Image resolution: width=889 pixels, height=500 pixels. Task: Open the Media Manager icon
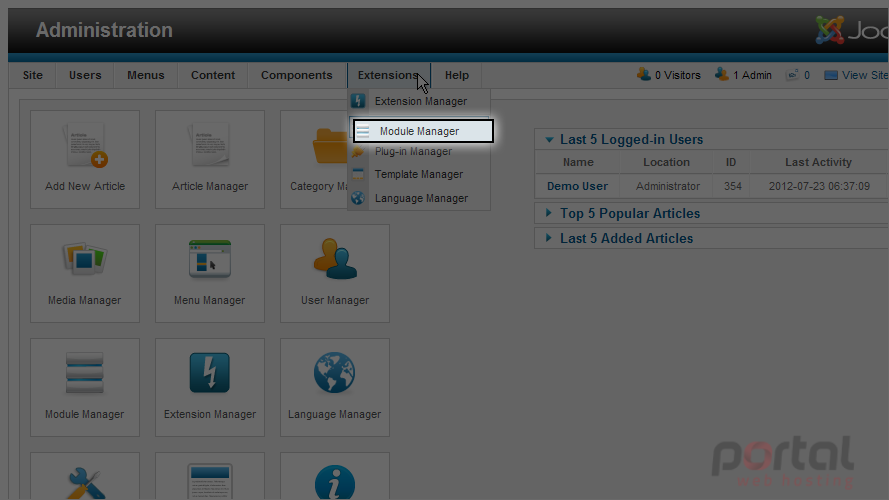(84, 259)
